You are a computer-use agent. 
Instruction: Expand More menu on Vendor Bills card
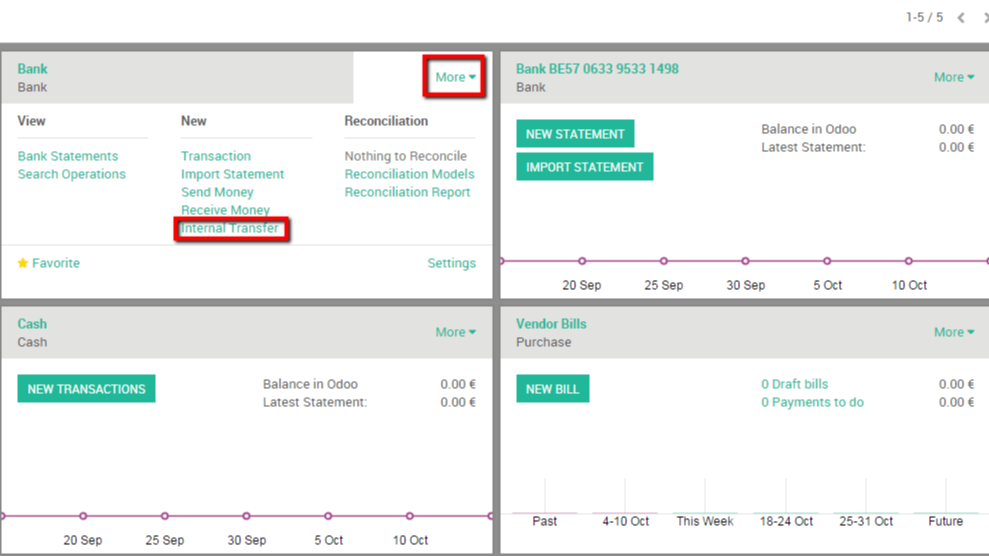(954, 332)
